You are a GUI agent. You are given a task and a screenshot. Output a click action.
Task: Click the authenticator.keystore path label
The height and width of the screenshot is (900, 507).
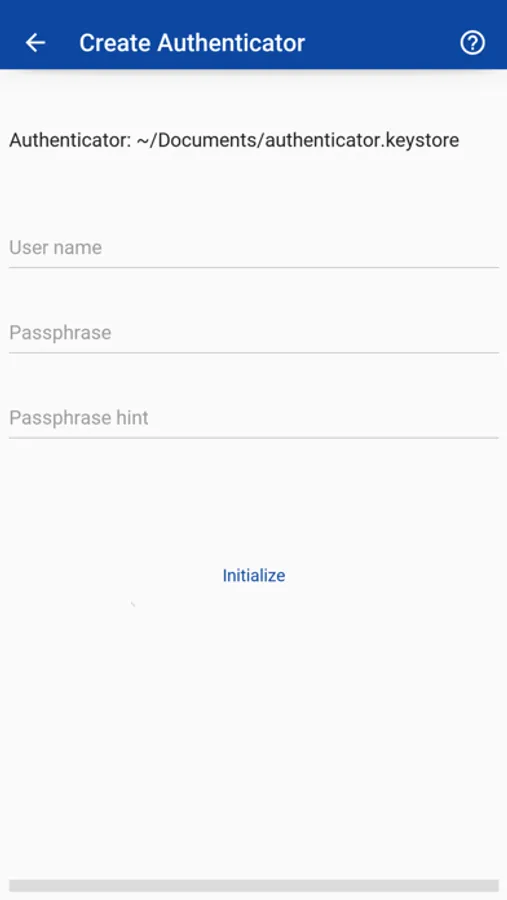tap(297, 140)
